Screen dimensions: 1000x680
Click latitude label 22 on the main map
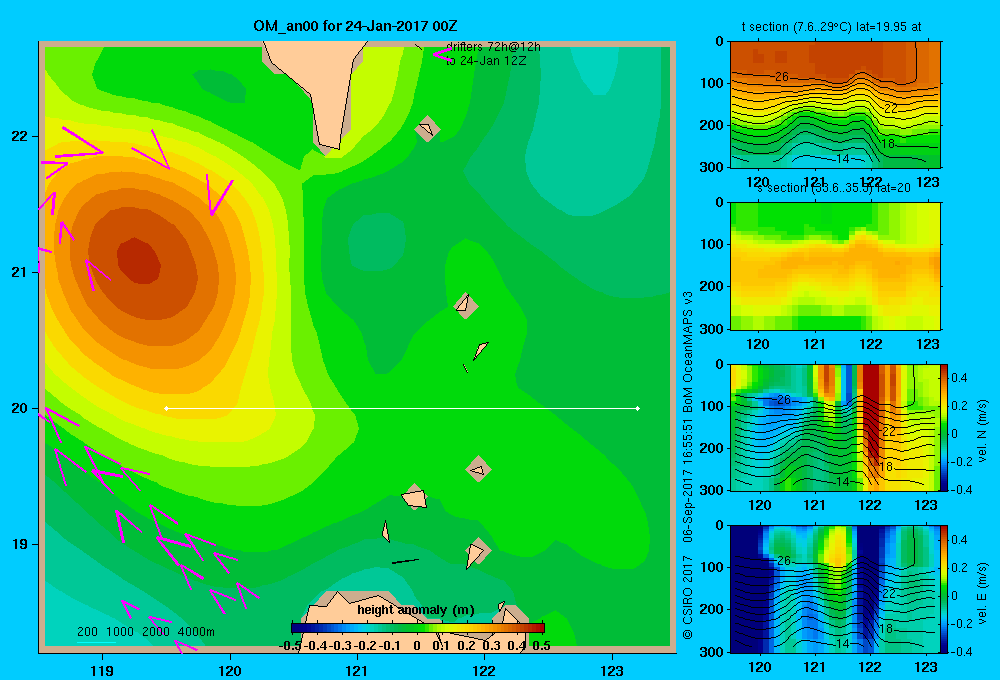(x=20, y=136)
